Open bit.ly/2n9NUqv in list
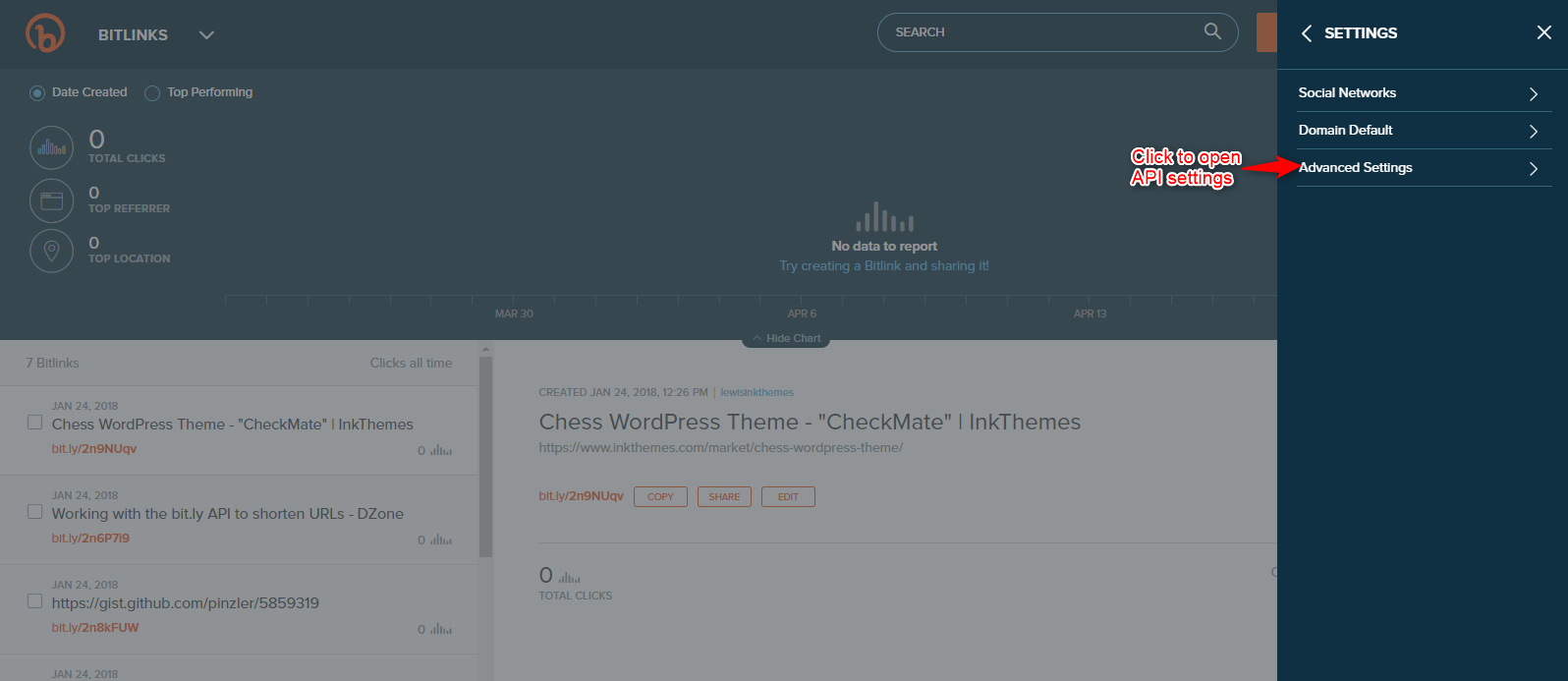The height and width of the screenshot is (681, 1568). [94, 449]
